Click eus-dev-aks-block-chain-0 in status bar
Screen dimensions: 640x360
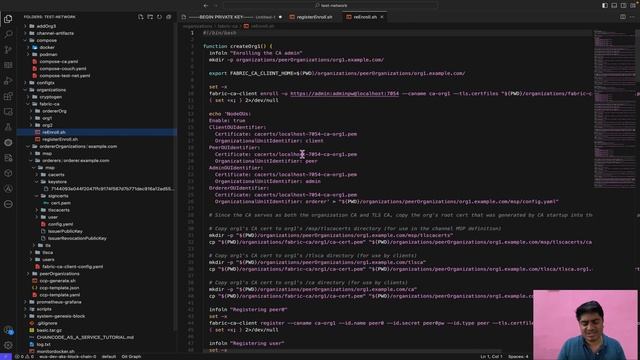point(68,357)
